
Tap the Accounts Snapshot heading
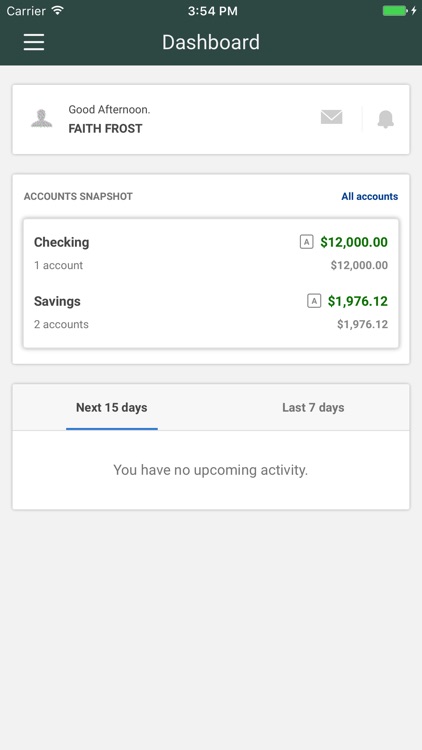[x=78, y=197]
